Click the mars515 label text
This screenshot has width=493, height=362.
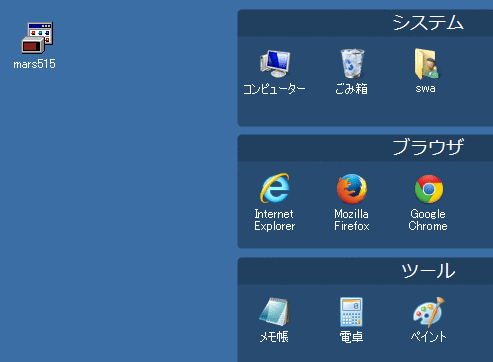pos(34,64)
